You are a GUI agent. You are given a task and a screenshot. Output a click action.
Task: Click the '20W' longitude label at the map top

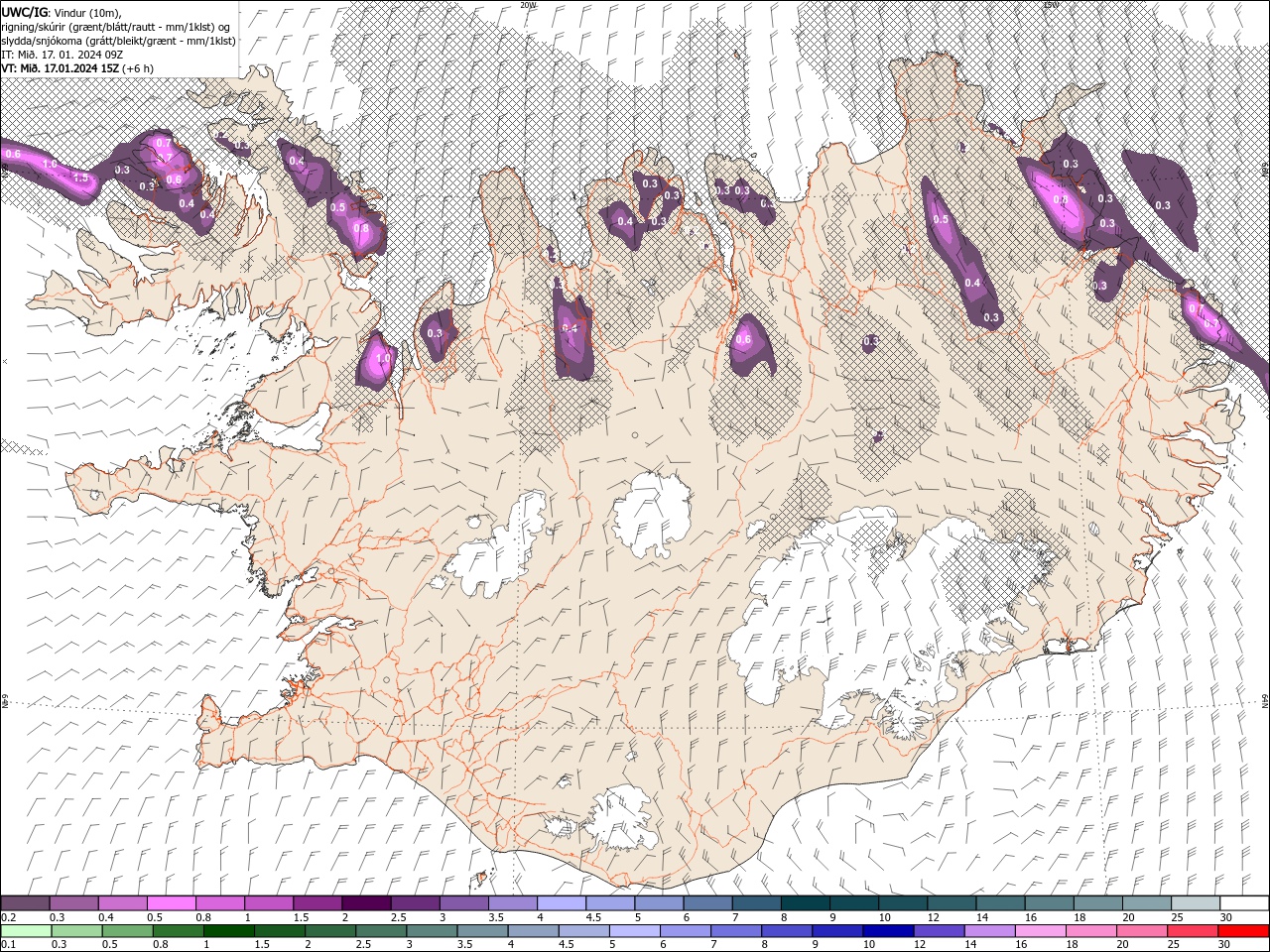527,5
